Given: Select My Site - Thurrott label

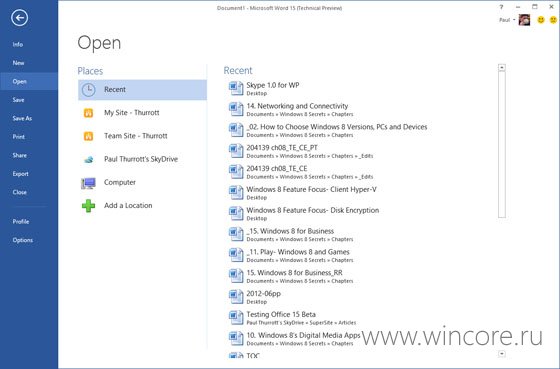Looking at the screenshot, I should tap(132, 113).
